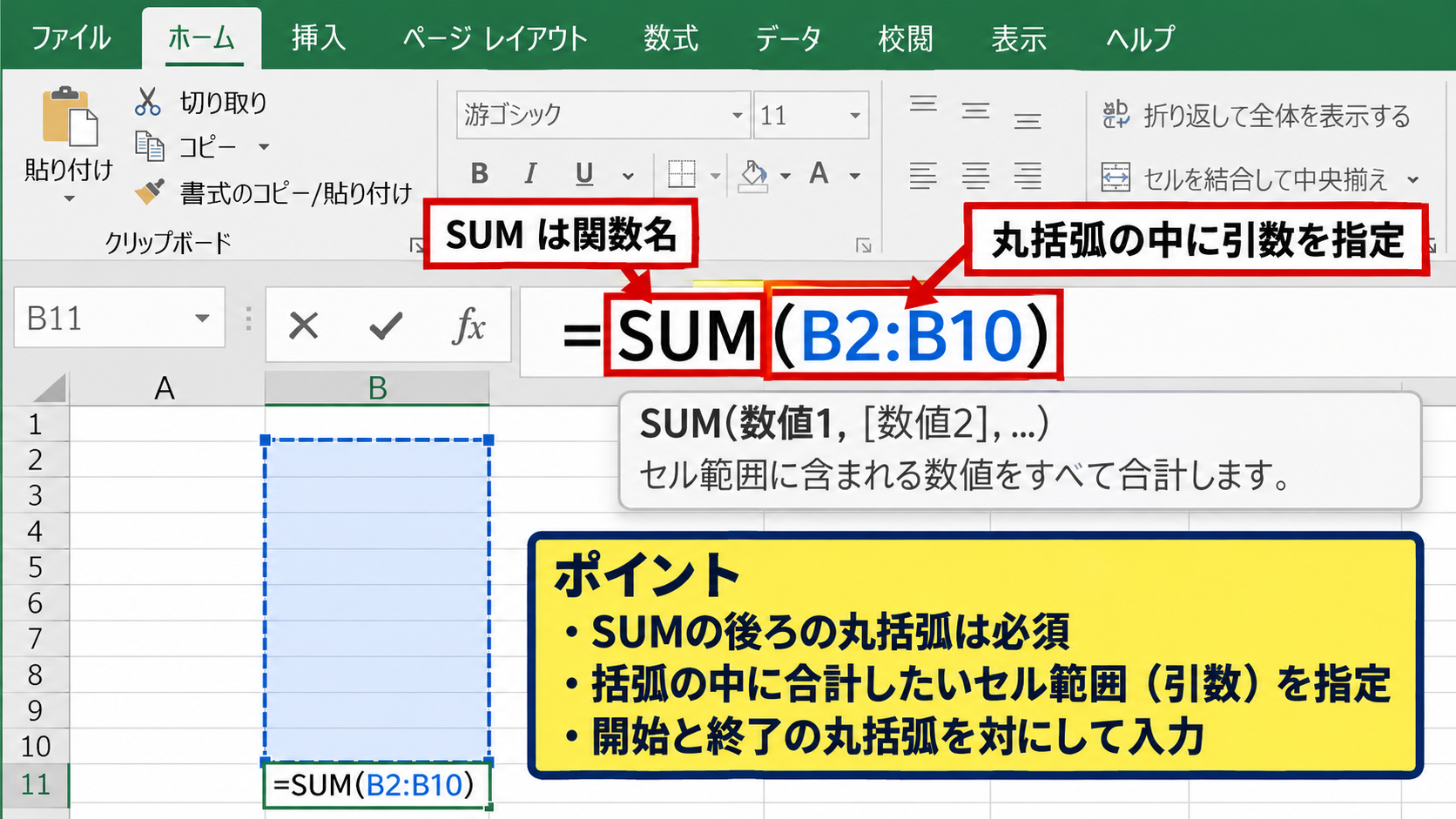The width and height of the screenshot is (1456, 819).
Task: Align text left
Action: coord(923,176)
